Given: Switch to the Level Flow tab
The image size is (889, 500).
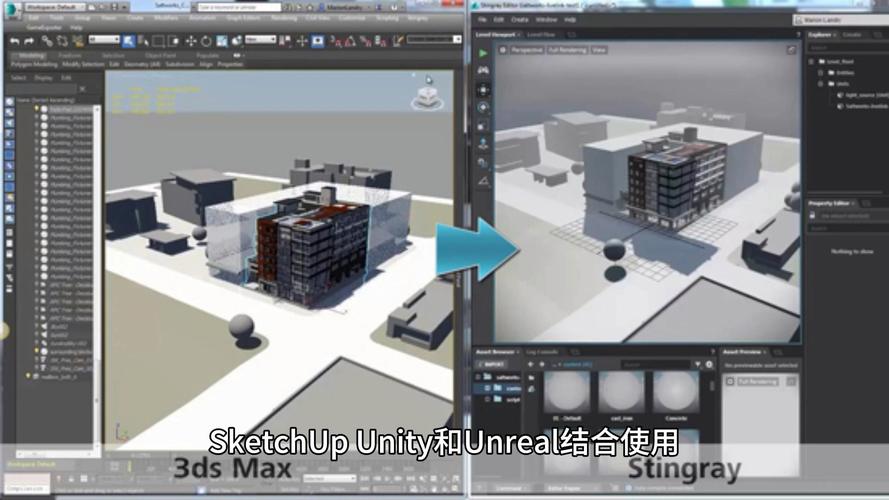Looking at the screenshot, I should tap(541, 35).
